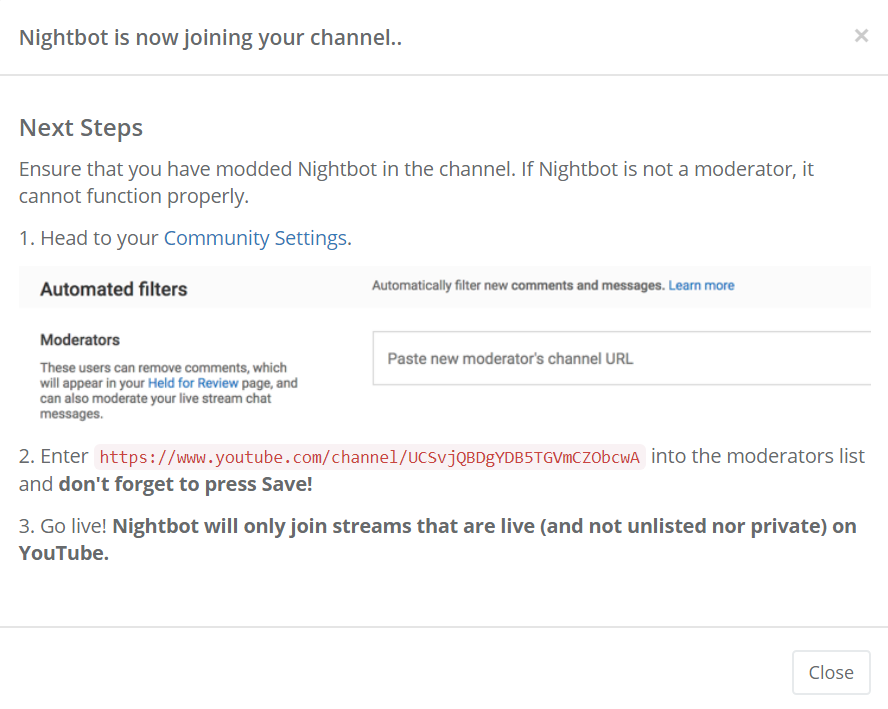The image size is (888, 709).
Task: Click the Nightbot YouTube channel URL code
Action: coord(369,457)
